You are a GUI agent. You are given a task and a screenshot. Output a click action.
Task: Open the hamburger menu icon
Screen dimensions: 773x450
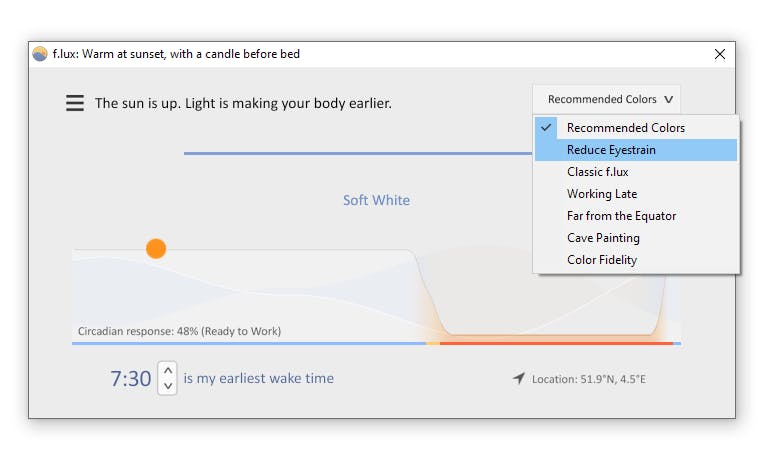click(x=75, y=103)
